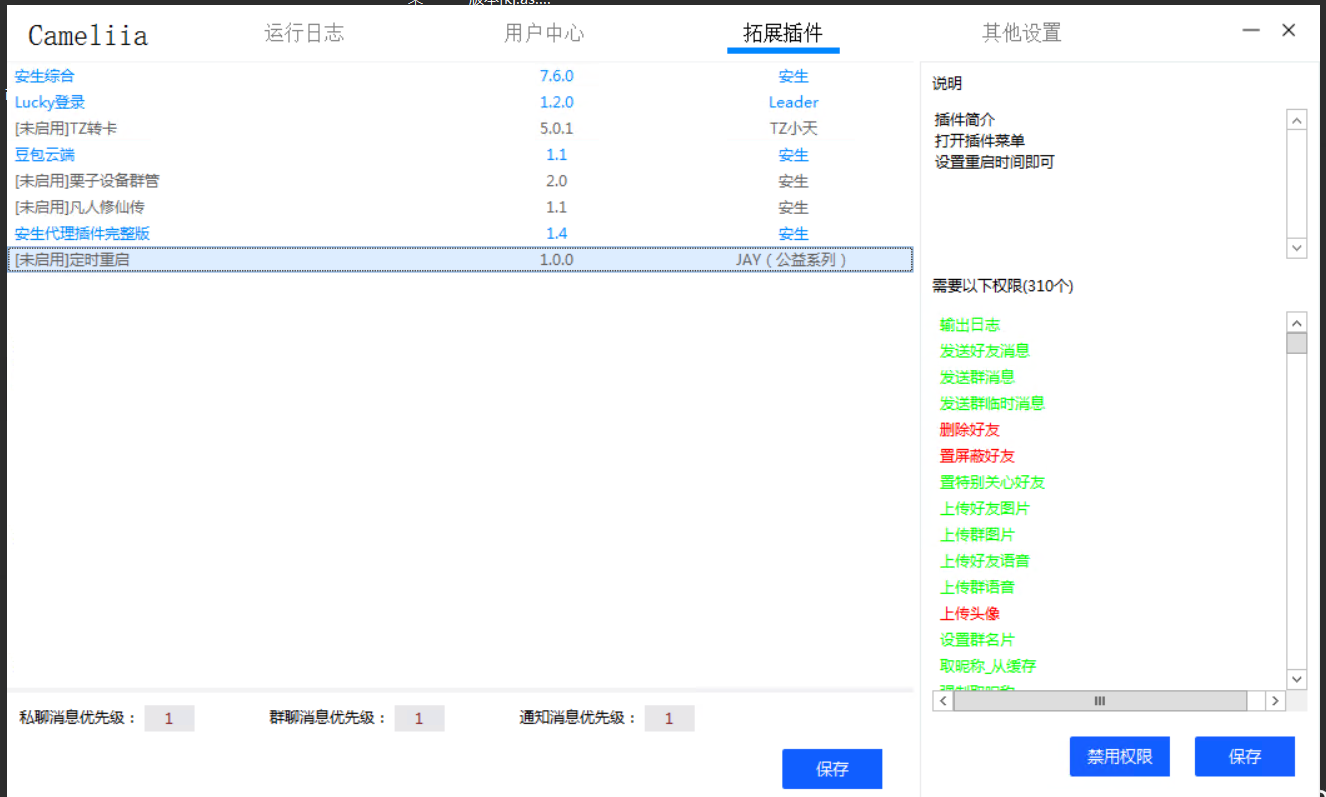This screenshot has width=1326, height=797.
Task: Edit the 通知消息优先级 value field
Action: coord(669,718)
